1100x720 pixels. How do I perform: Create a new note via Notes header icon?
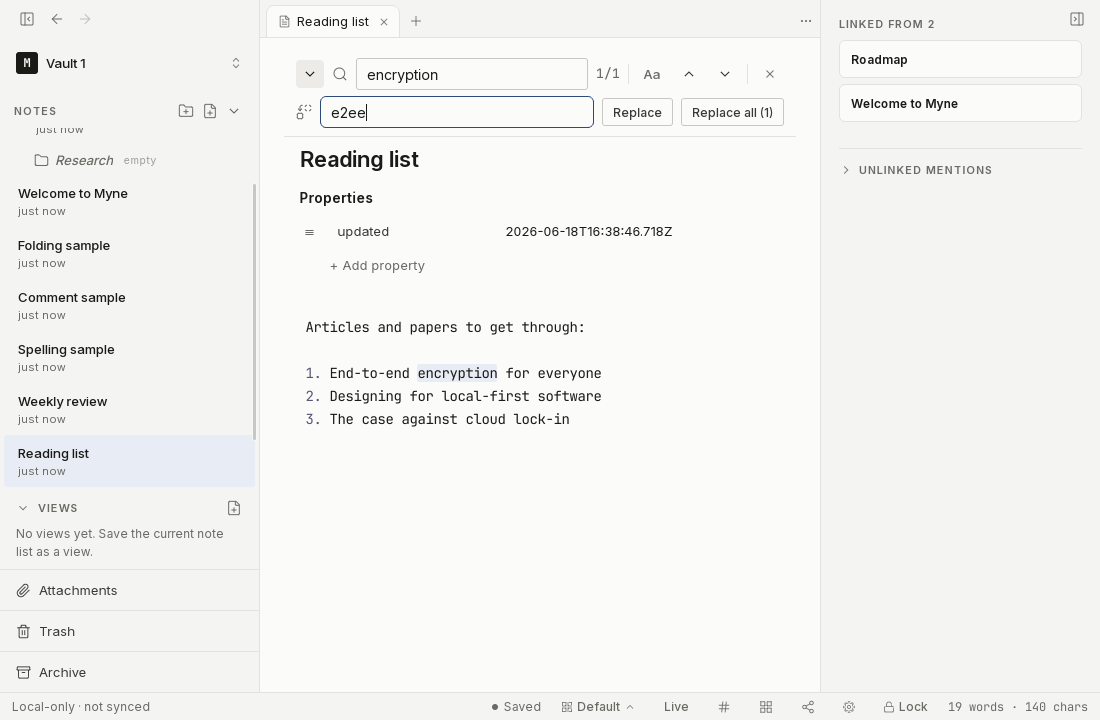tap(210, 111)
